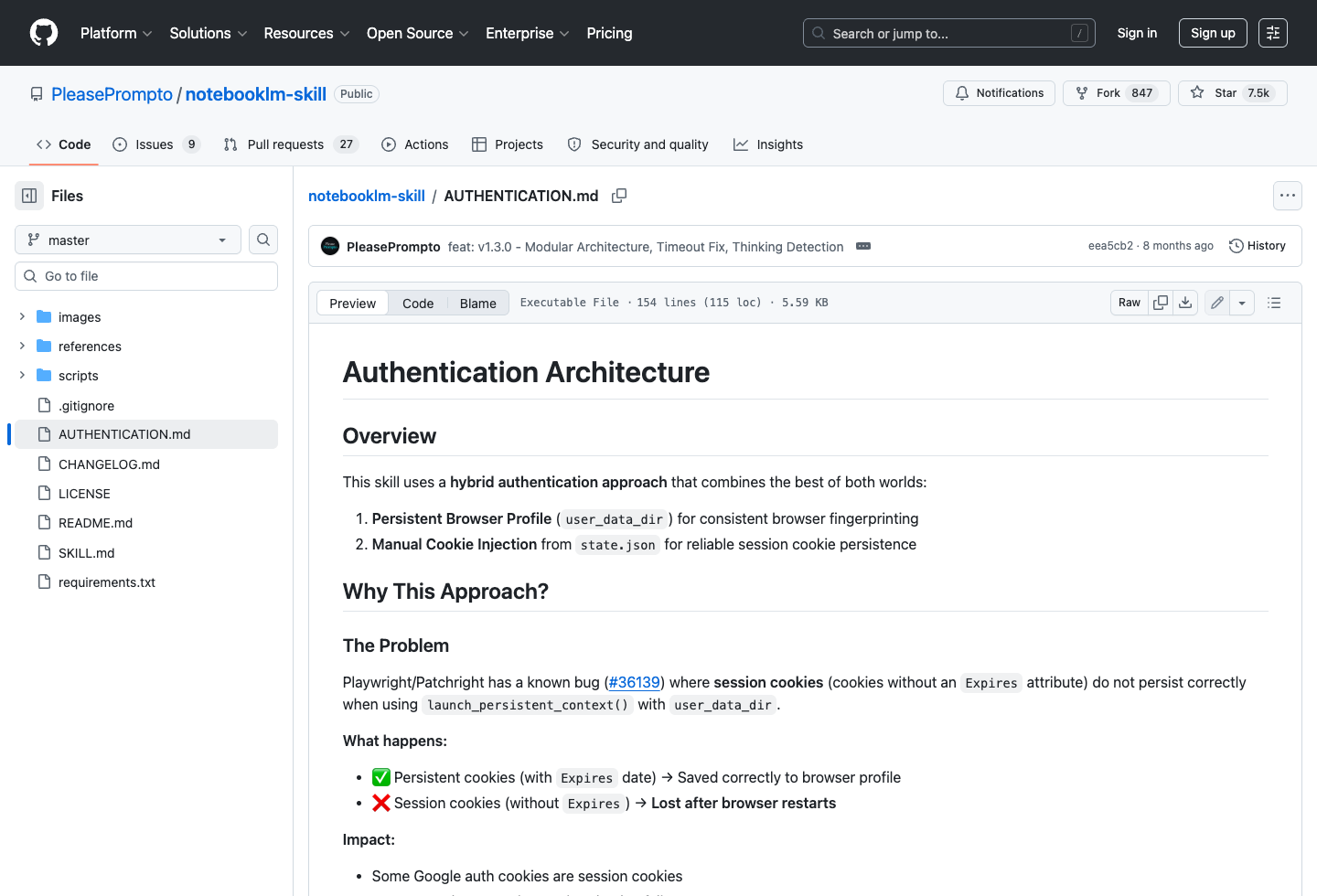
Task: Click notebooklm-skill breadcrumb link
Action: pyautogui.click(x=367, y=196)
